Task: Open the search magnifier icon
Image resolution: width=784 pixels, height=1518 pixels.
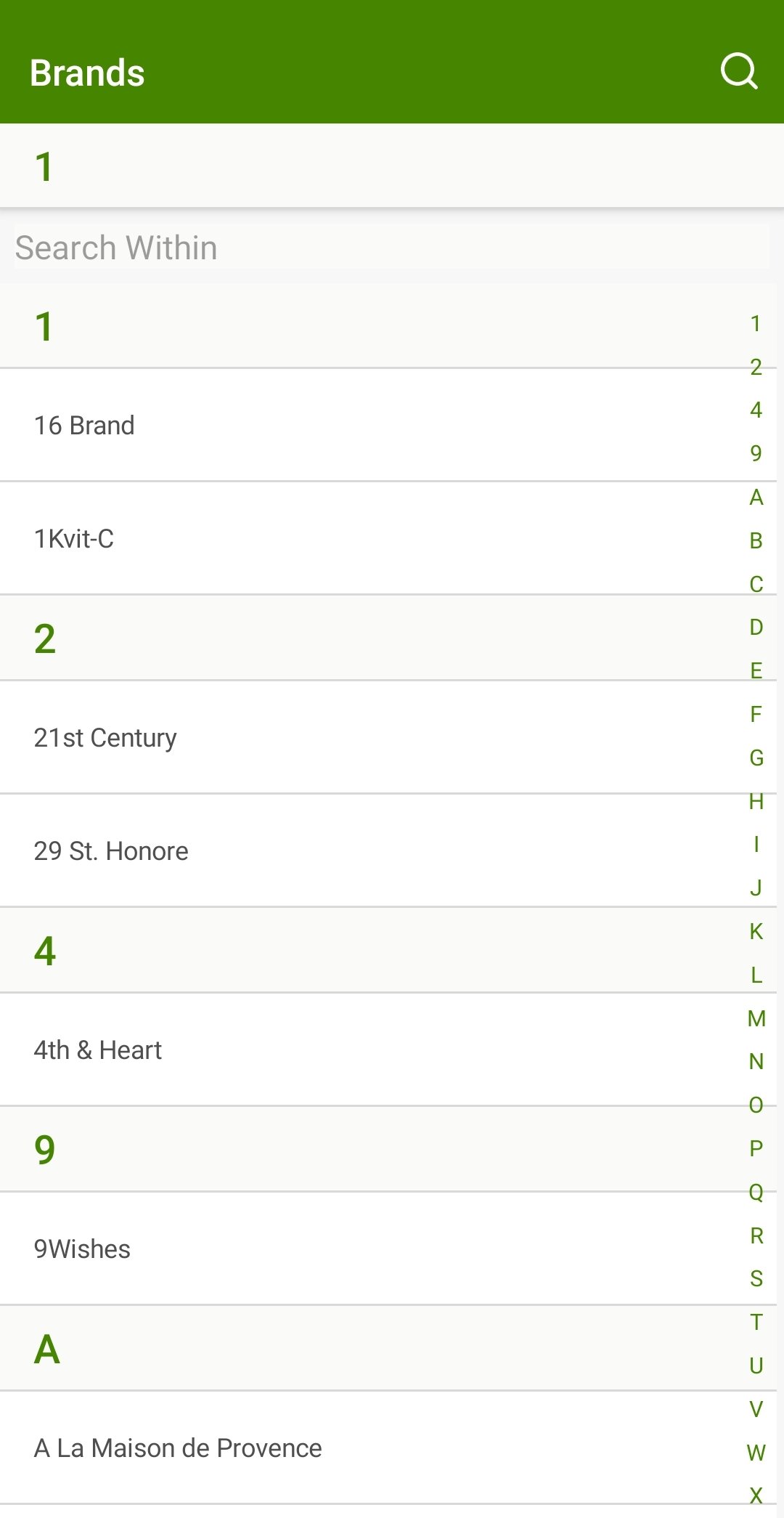Action: coord(739,71)
